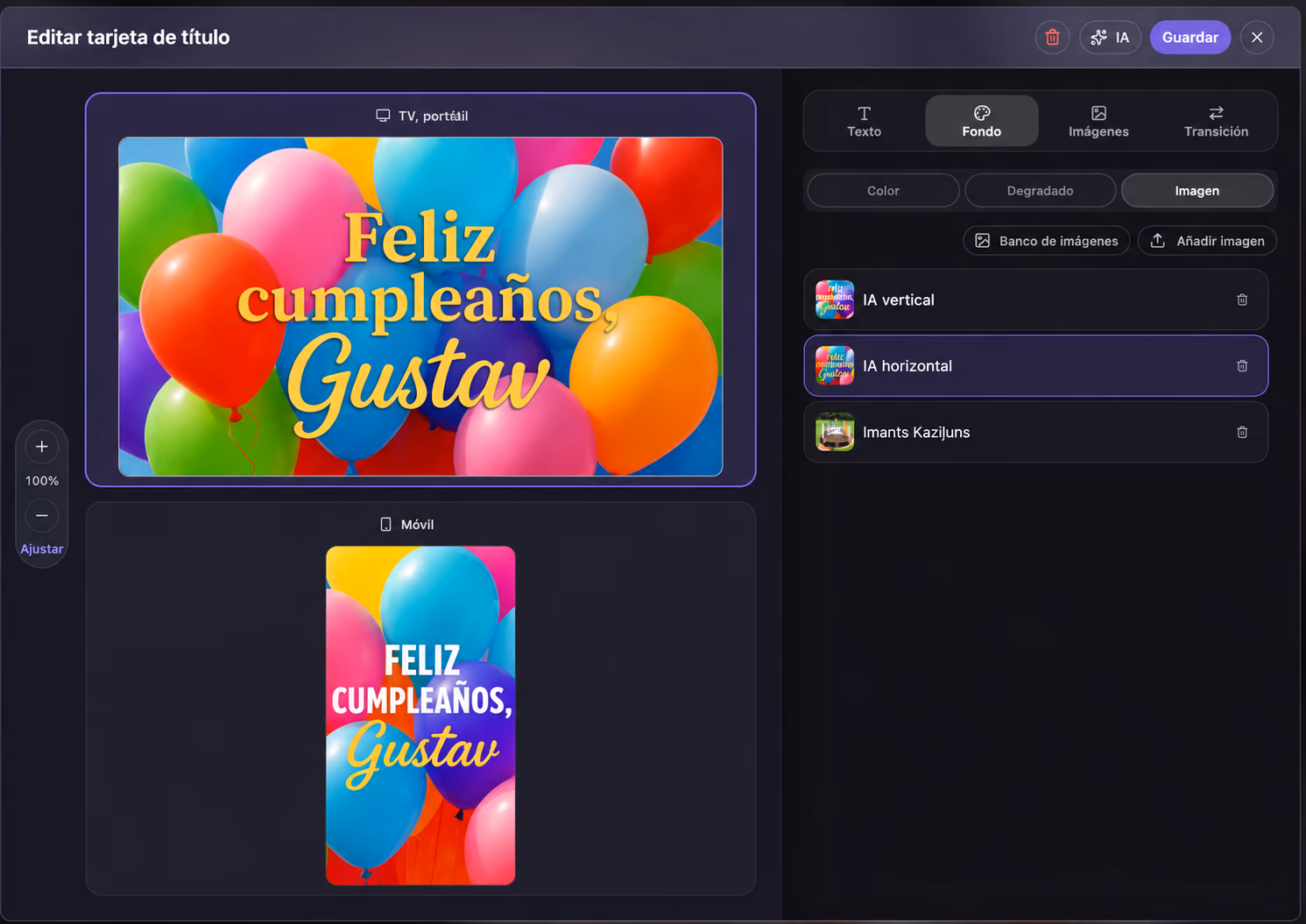
Task: Click the sparkle icon on IA button
Action: point(1098,38)
